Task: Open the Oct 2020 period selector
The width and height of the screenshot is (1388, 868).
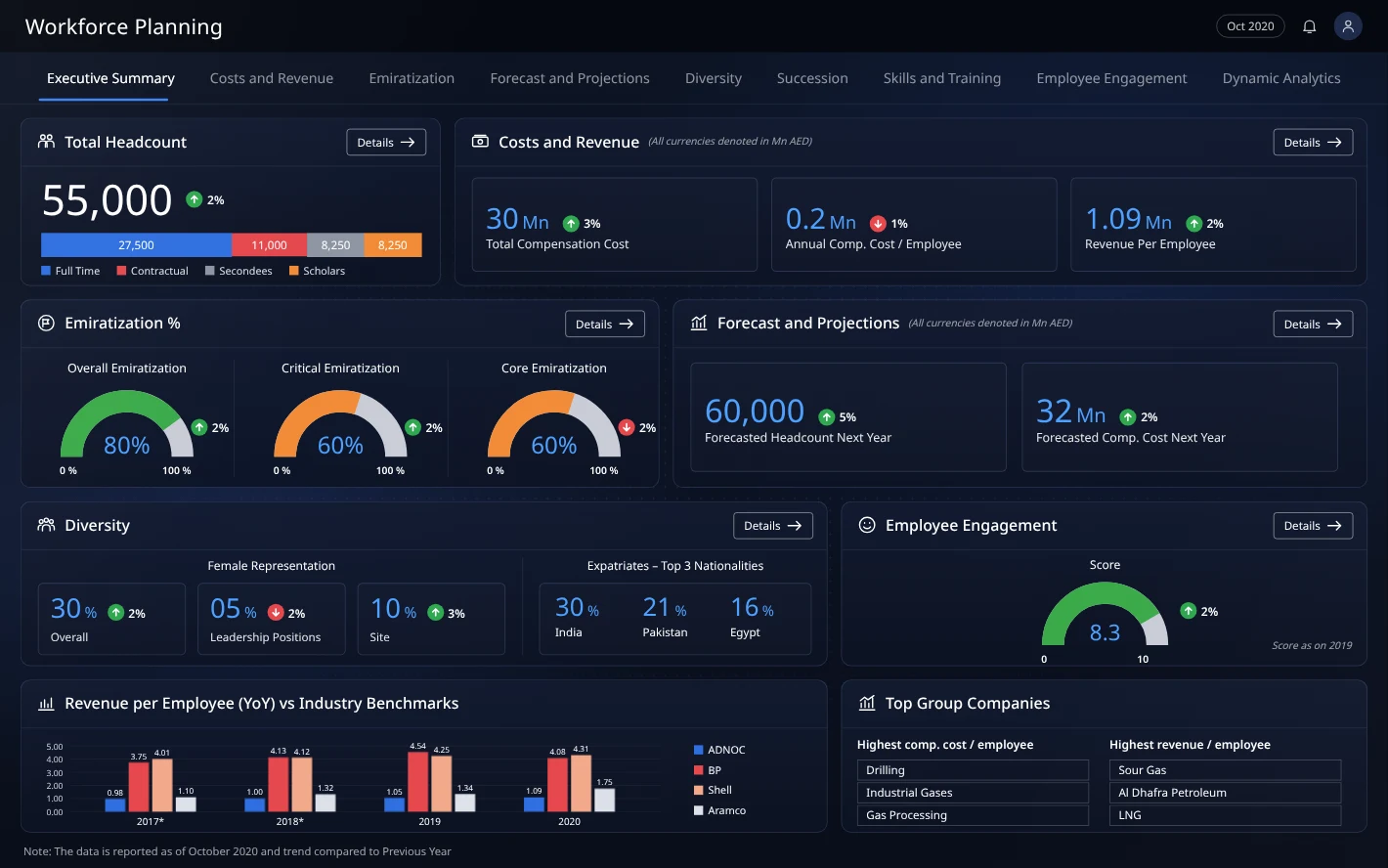Action: coord(1250,26)
